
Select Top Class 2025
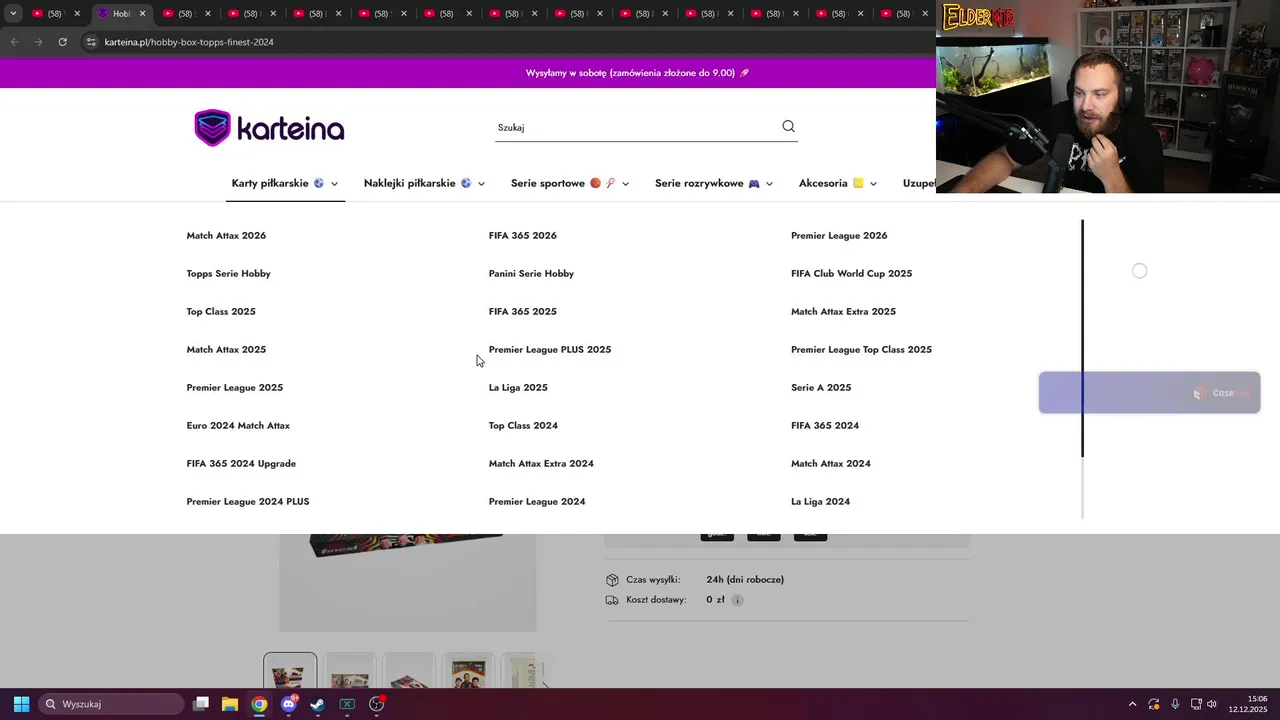pyautogui.click(x=221, y=312)
